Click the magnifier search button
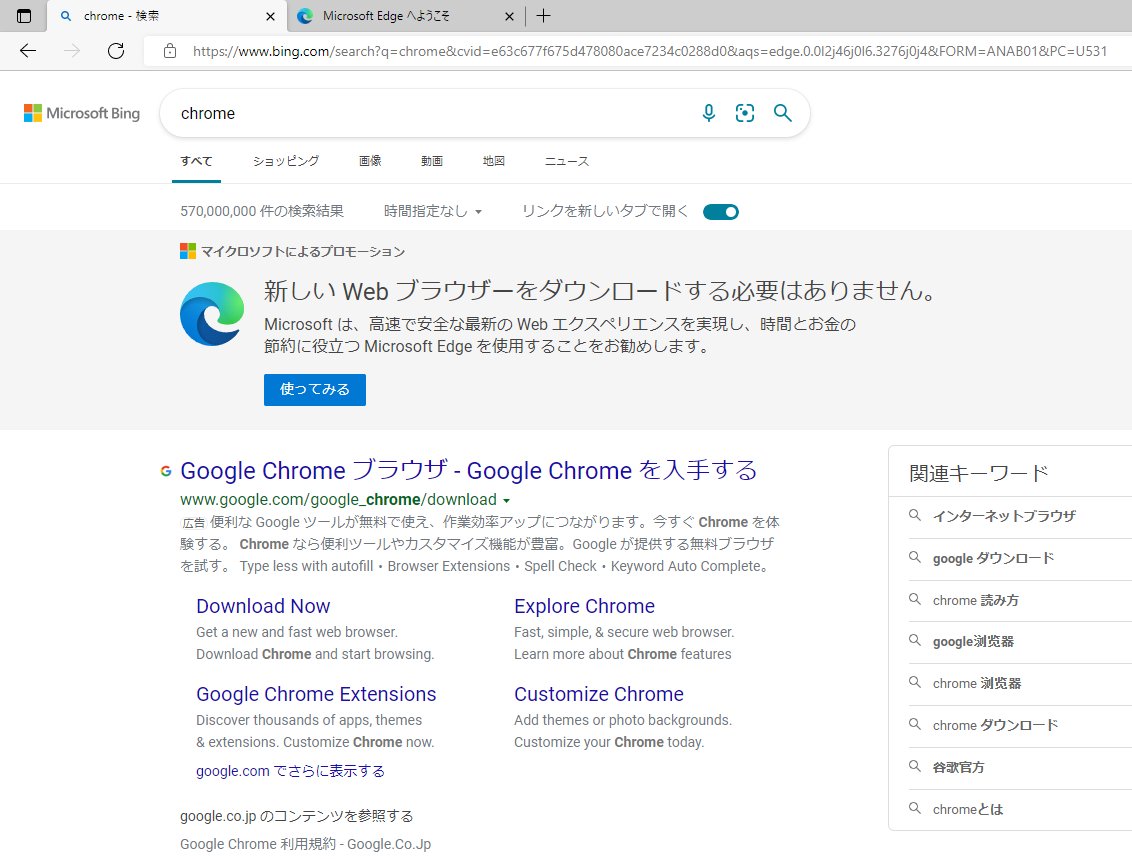The height and width of the screenshot is (859, 1132). tap(783, 113)
